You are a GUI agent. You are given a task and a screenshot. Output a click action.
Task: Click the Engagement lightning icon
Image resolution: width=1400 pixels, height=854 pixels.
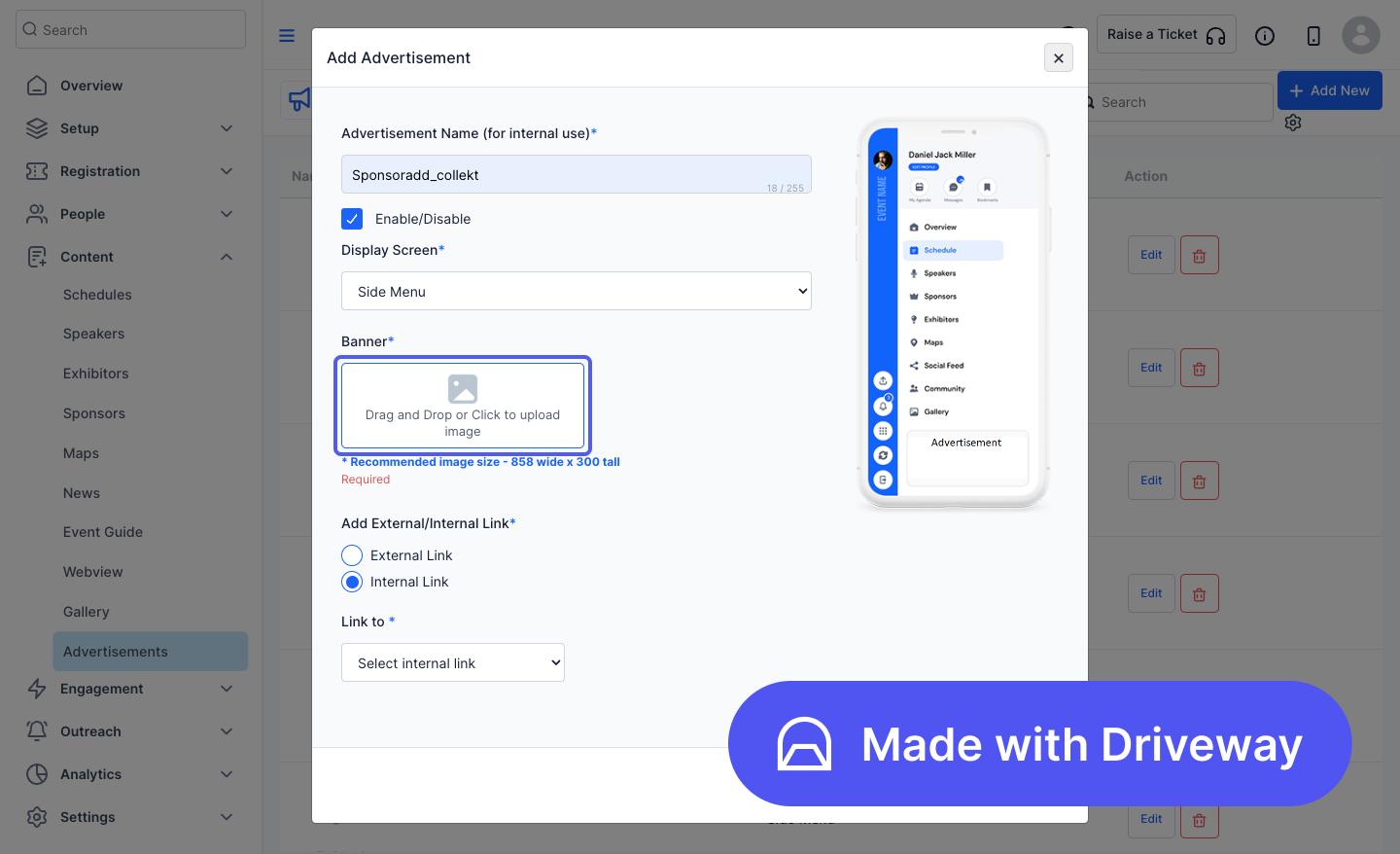point(37,689)
